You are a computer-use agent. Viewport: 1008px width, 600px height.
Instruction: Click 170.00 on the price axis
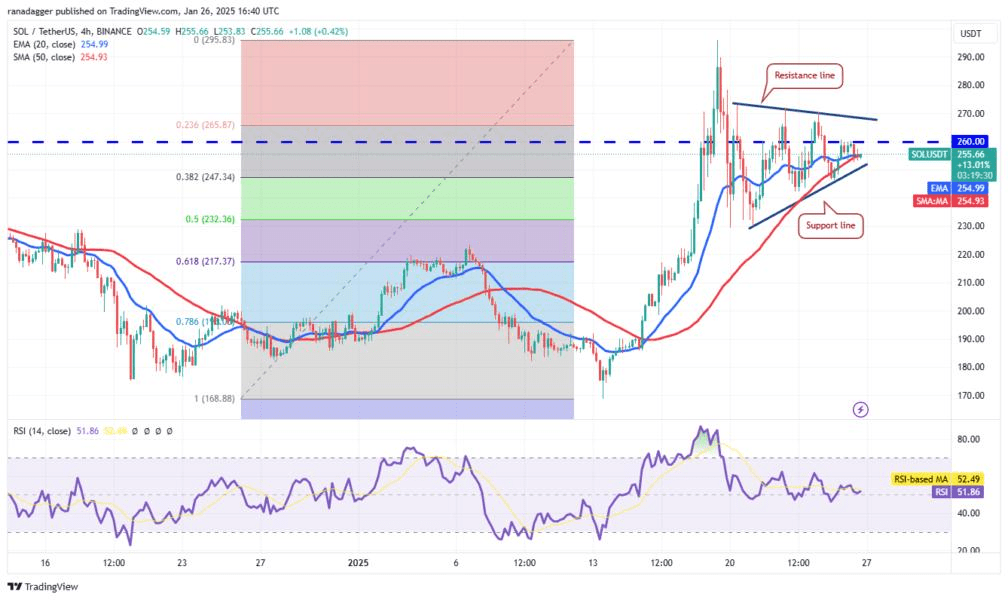click(x=970, y=395)
